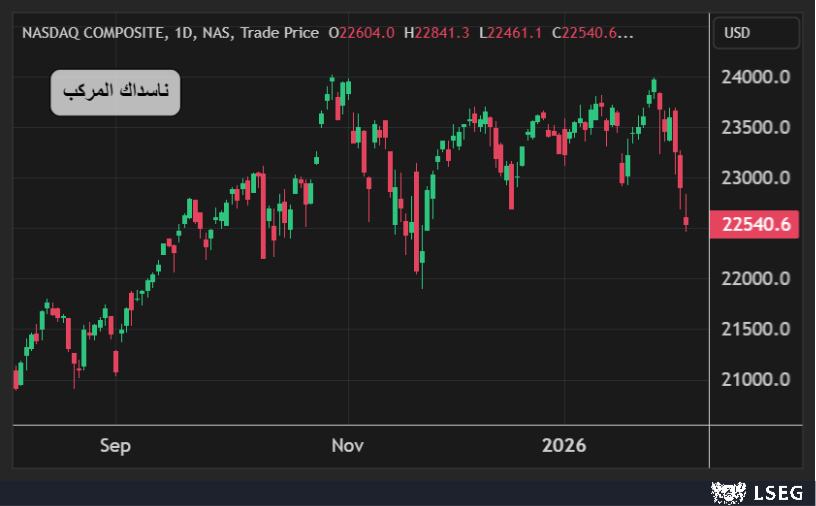The image size is (816, 506).
Task: Click the 22000.0 price axis label
Action: click(756, 278)
